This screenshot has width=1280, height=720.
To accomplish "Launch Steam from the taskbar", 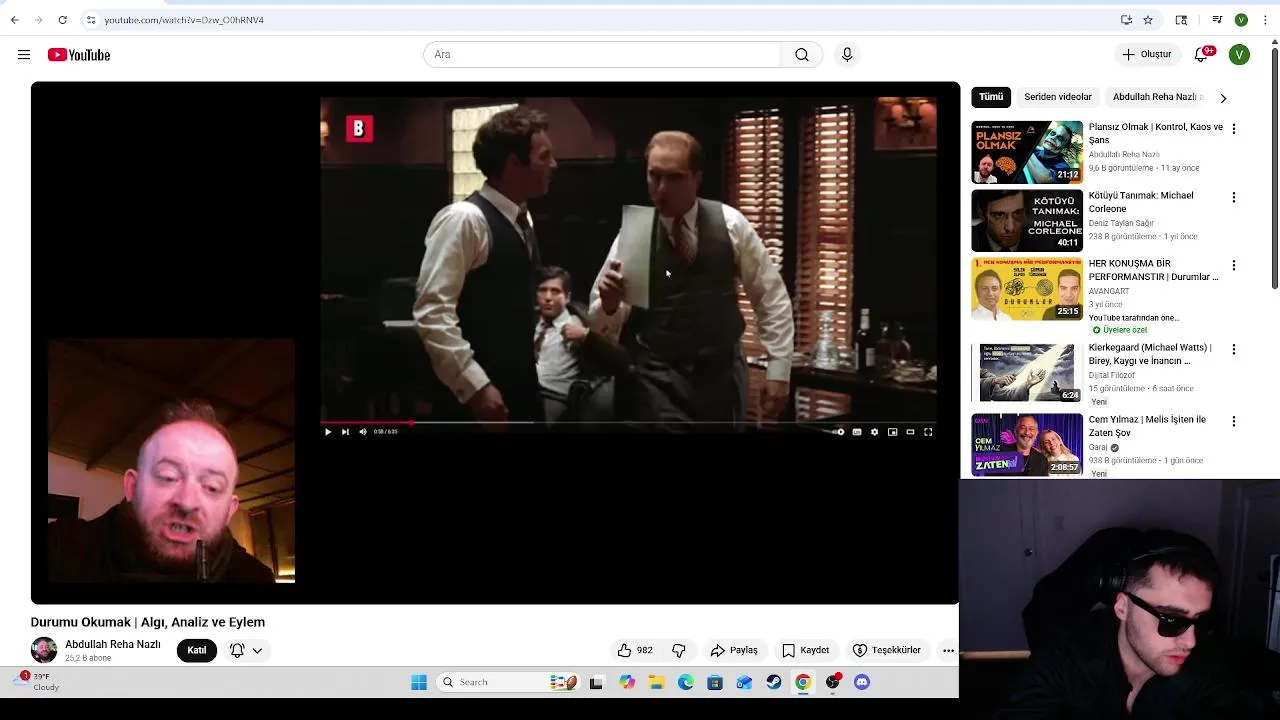I will point(773,682).
